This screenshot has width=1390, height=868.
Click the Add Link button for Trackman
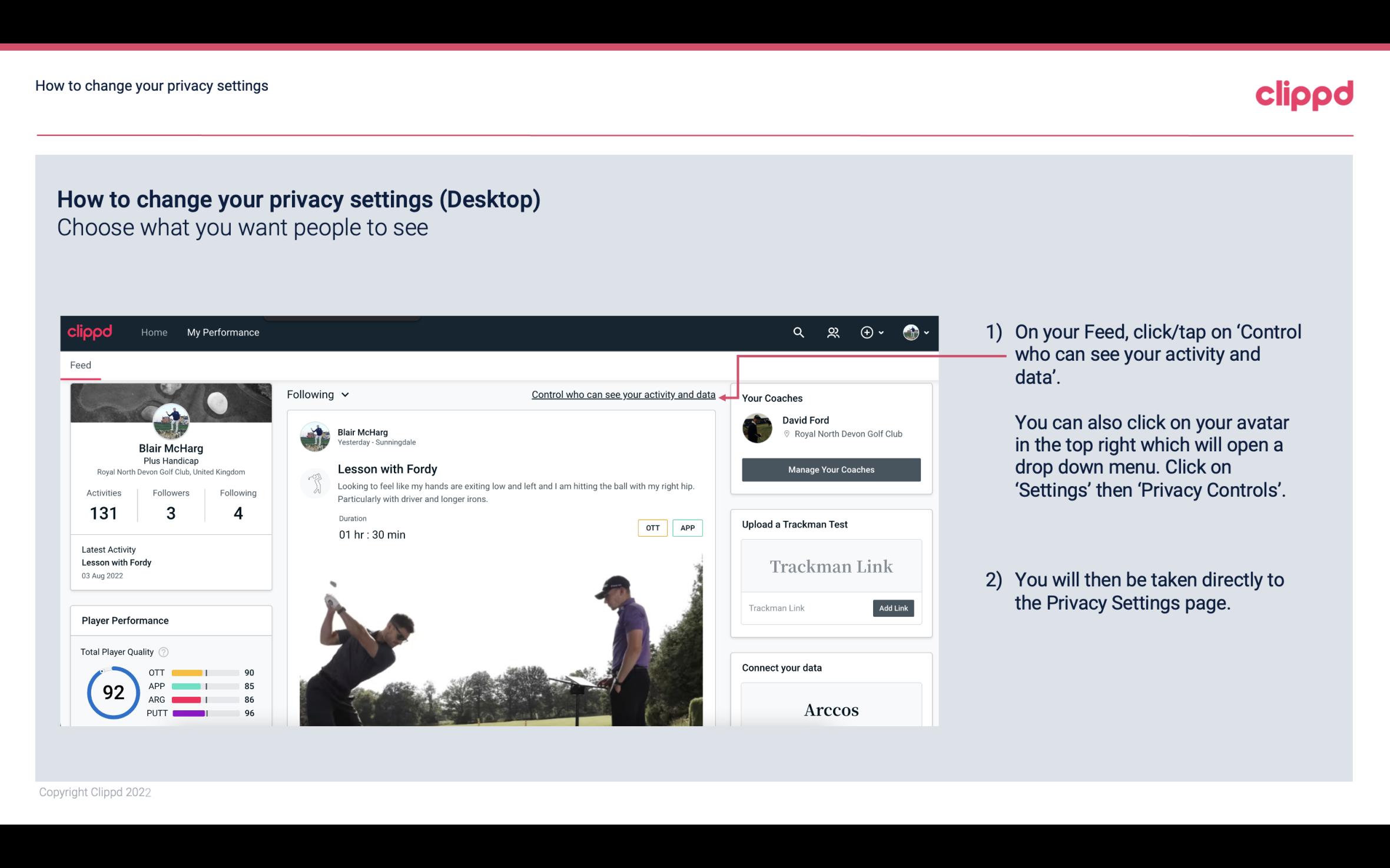click(x=892, y=608)
